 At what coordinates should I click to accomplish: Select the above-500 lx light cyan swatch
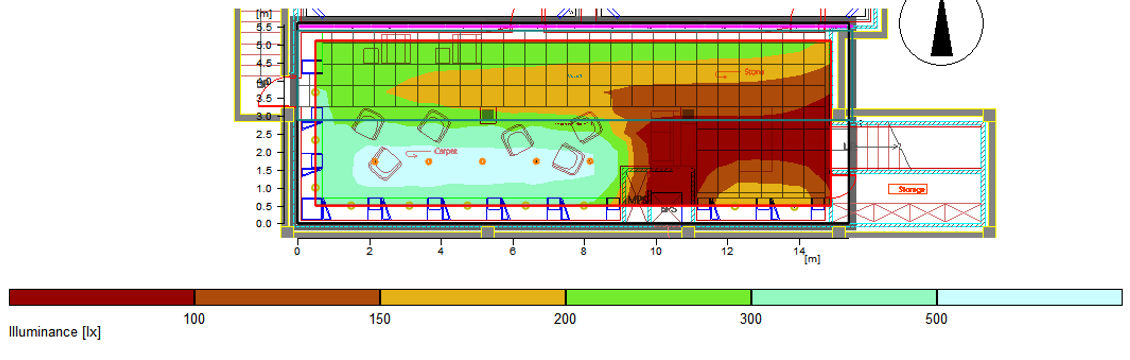1030,297
